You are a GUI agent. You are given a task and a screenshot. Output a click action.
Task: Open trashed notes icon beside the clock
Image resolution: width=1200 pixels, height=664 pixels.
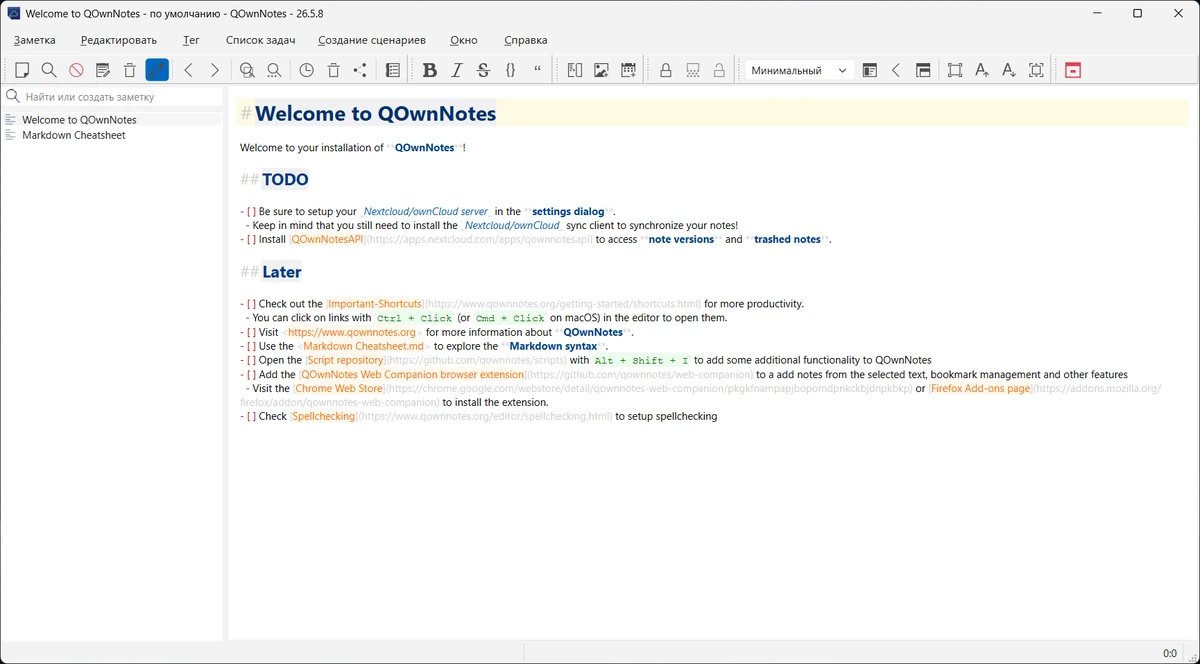(333, 70)
